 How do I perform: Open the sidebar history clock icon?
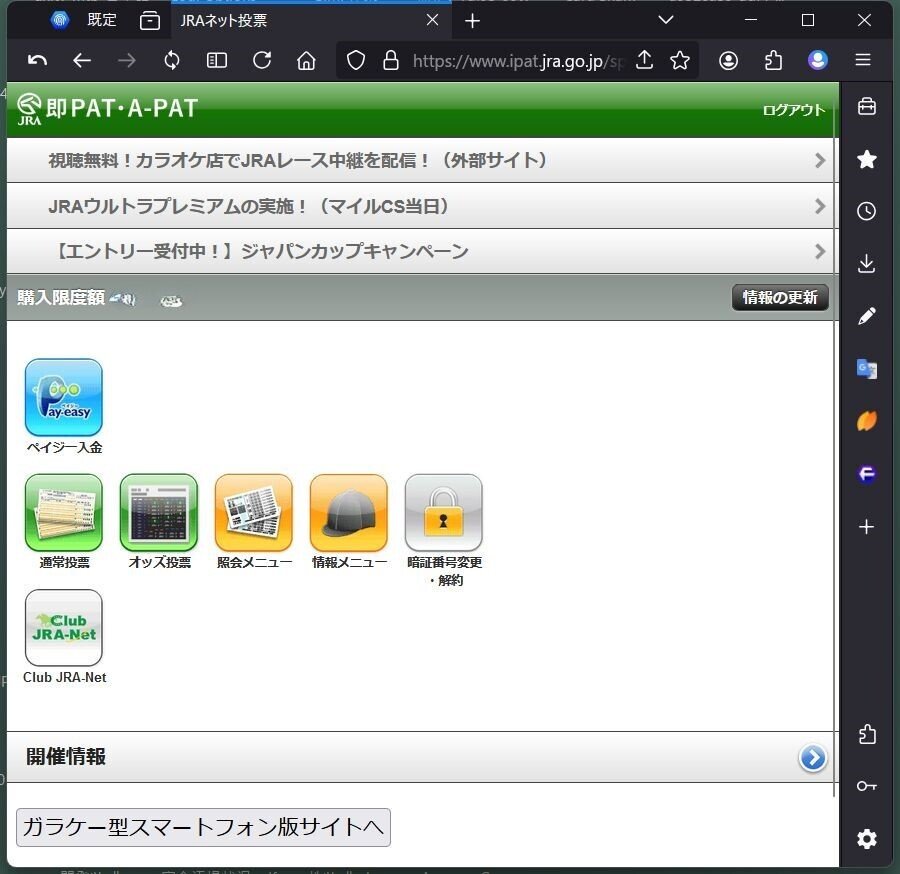coord(867,211)
